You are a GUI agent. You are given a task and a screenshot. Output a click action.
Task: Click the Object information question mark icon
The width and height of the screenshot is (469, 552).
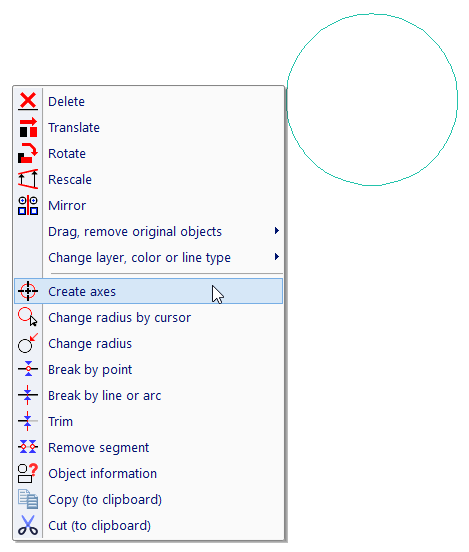28,473
